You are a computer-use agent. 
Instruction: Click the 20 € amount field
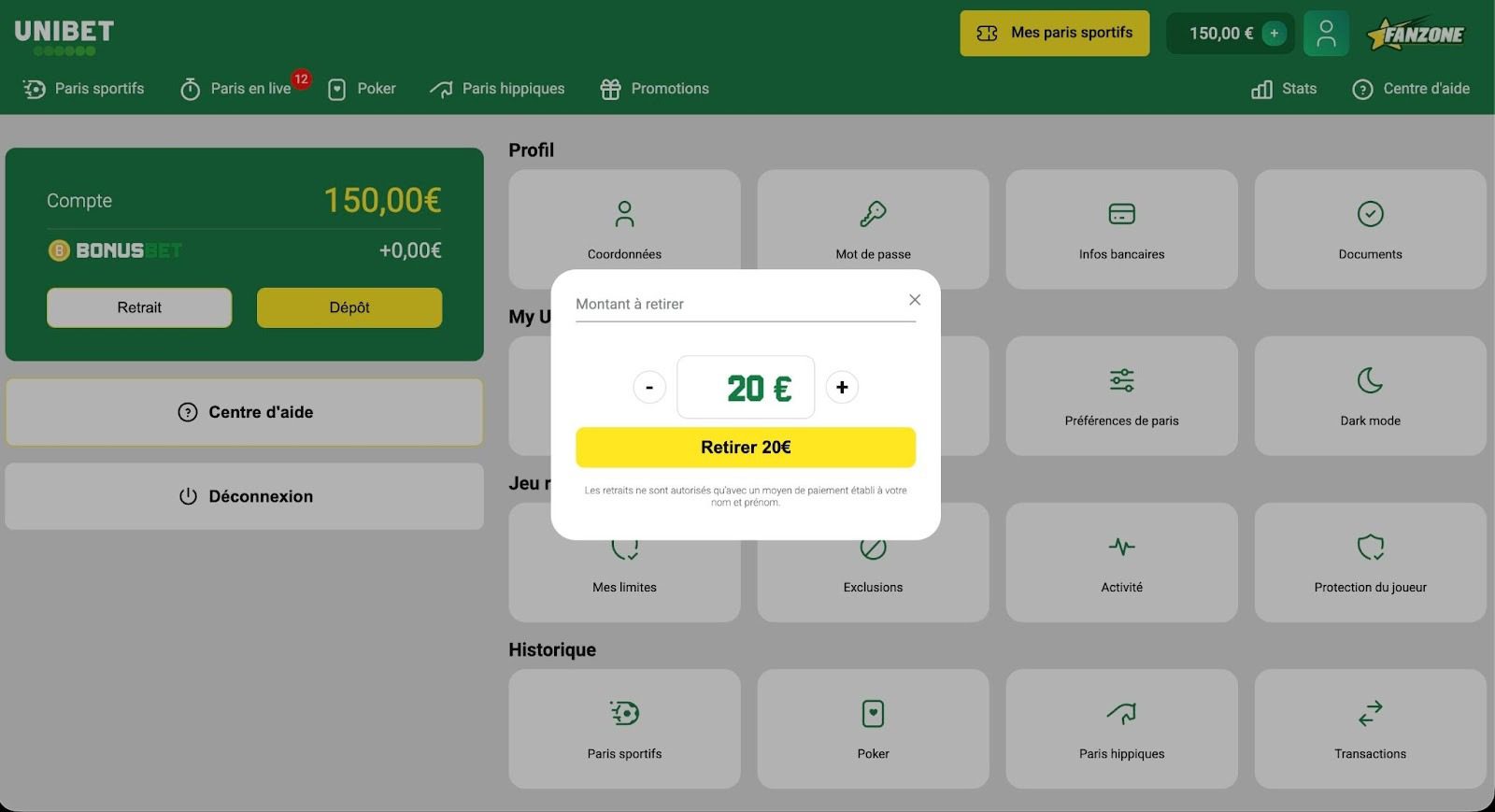pyautogui.click(x=746, y=387)
